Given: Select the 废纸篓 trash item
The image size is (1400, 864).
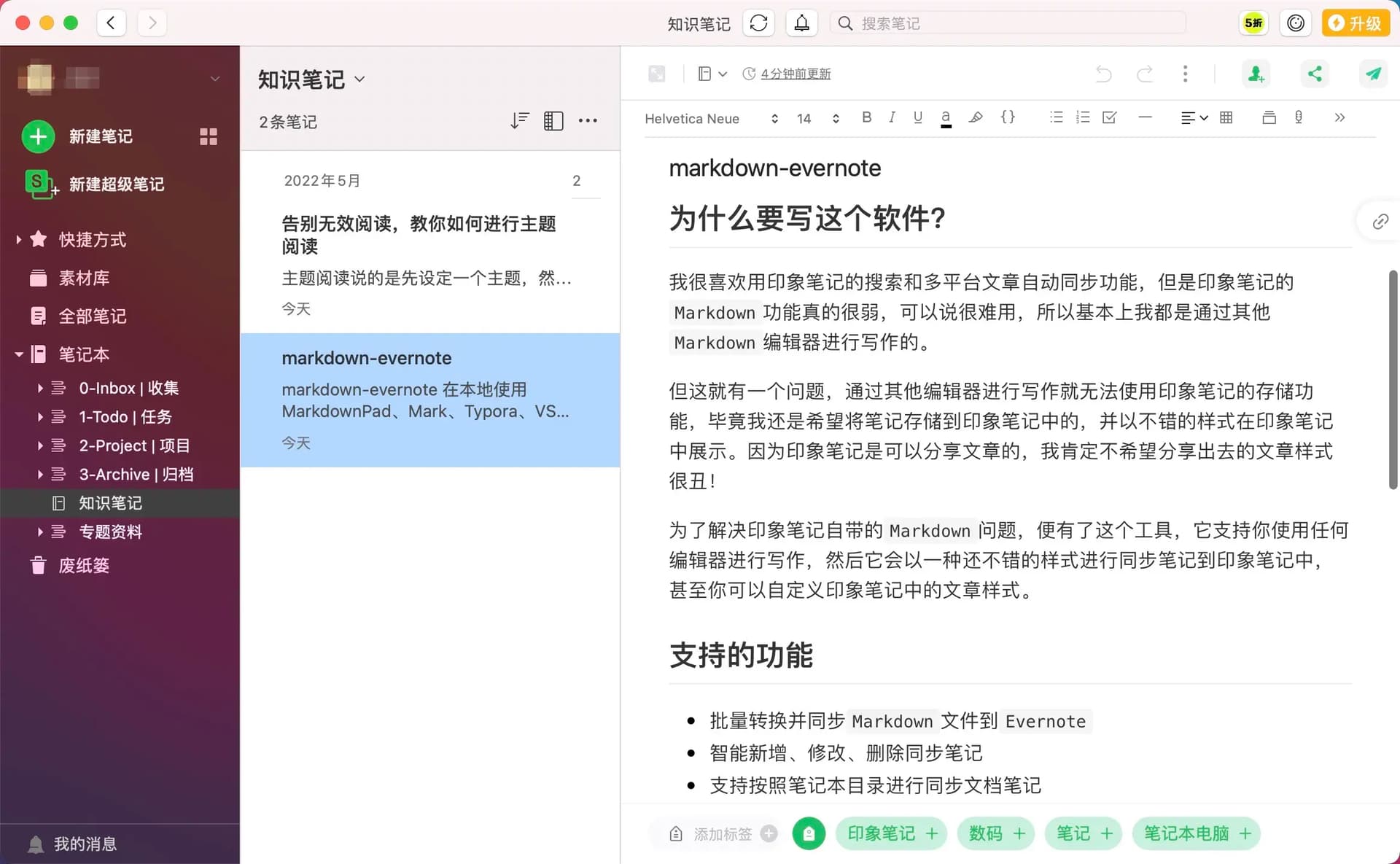Looking at the screenshot, I should [x=83, y=565].
